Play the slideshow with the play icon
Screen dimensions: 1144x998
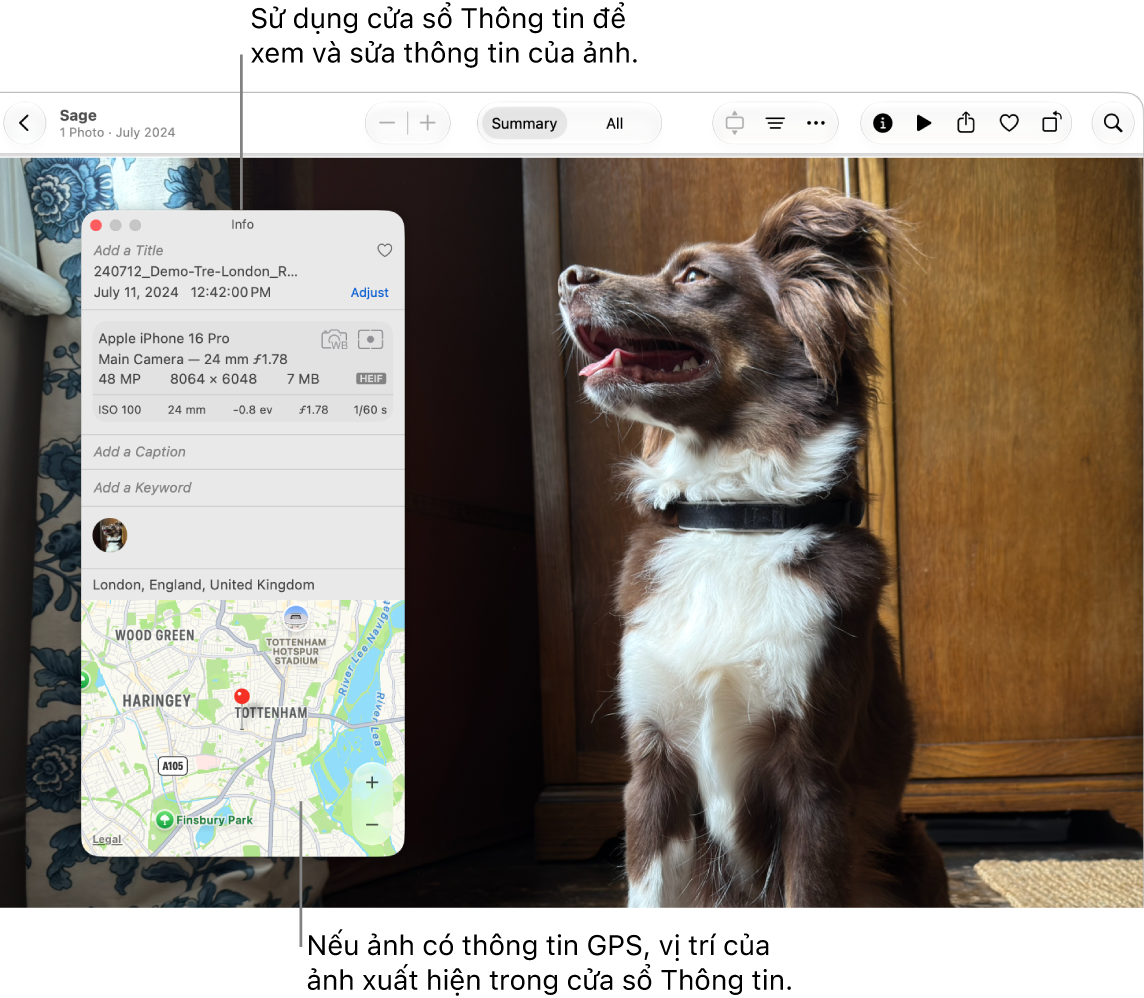(923, 123)
